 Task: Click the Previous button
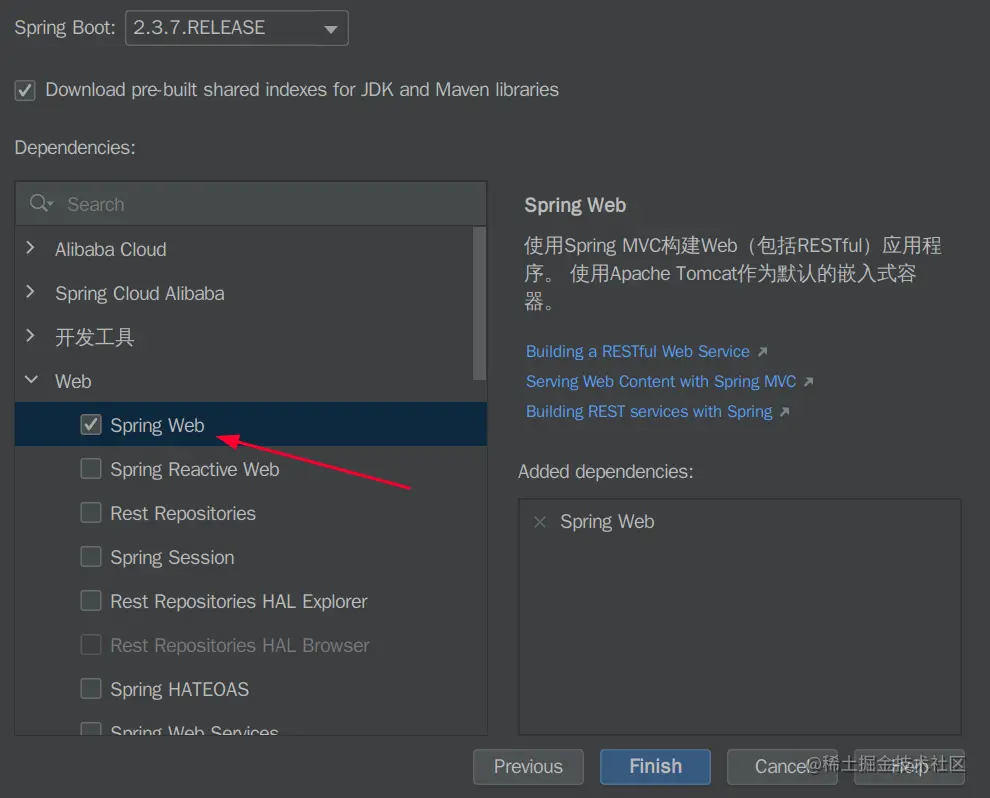click(528, 766)
